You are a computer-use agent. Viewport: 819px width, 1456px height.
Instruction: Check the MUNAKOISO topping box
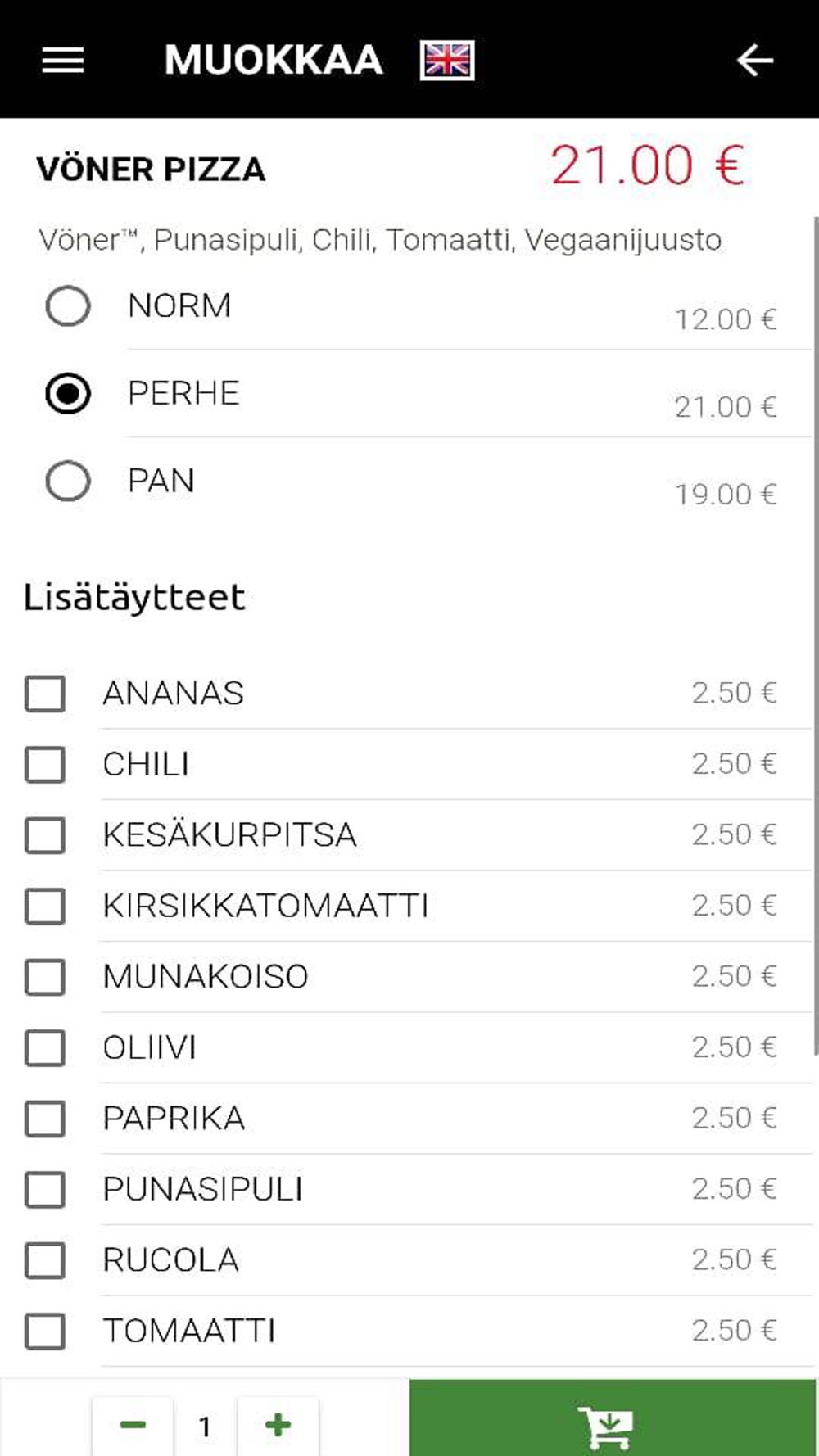[45, 977]
